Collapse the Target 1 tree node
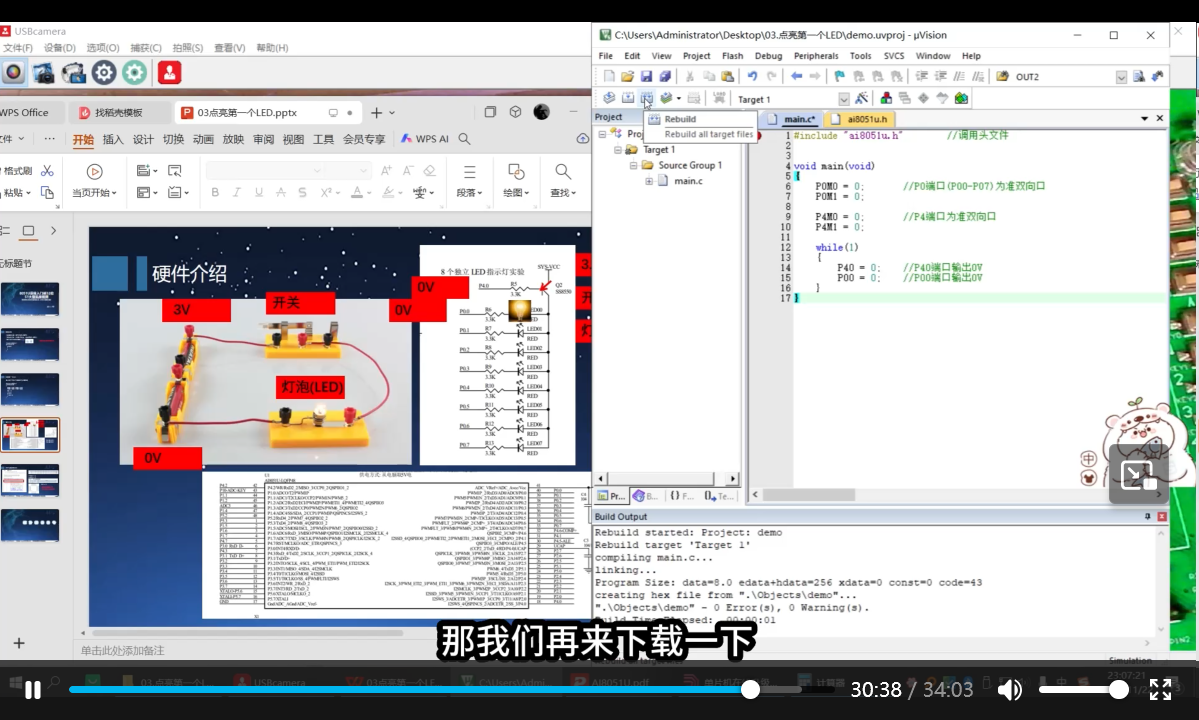Viewport: 1199px width, 720px height. point(618,150)
